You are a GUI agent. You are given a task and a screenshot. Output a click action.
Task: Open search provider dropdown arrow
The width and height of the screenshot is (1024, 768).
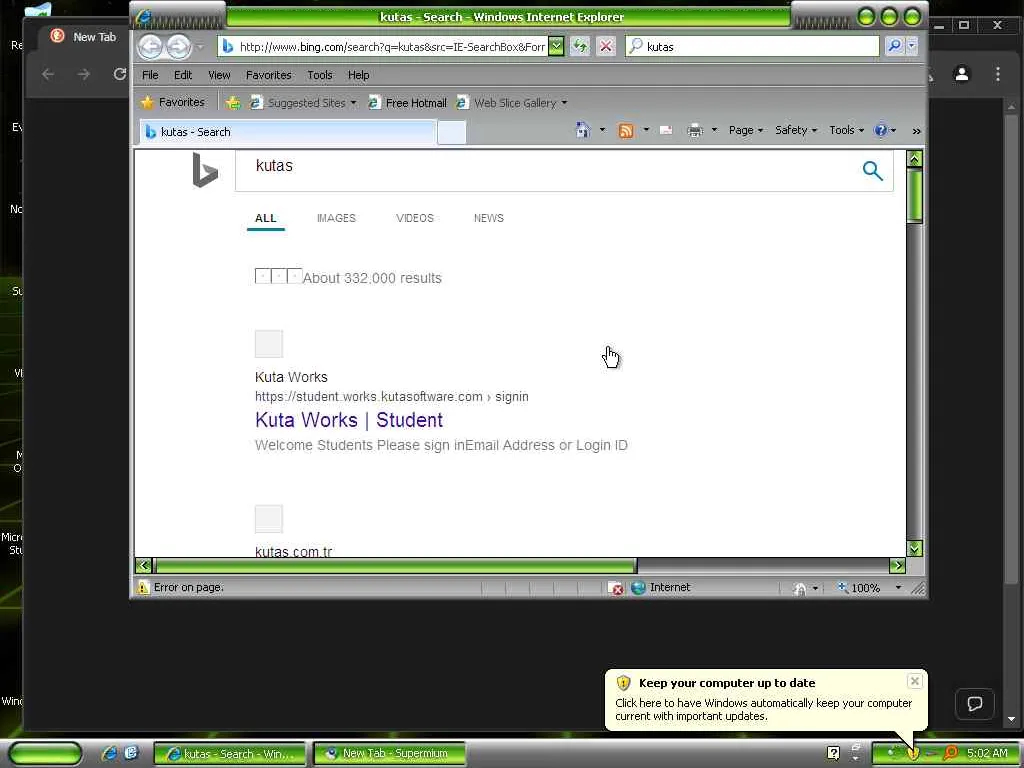tap(912, 46)
